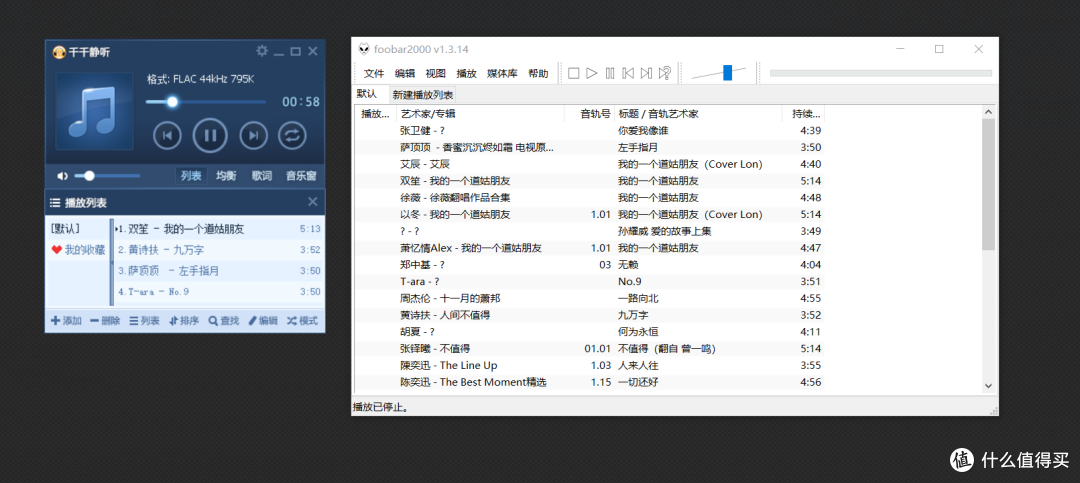Open the 模式 play mode menu
1080x483 pixels.
[x=302, y=321]
